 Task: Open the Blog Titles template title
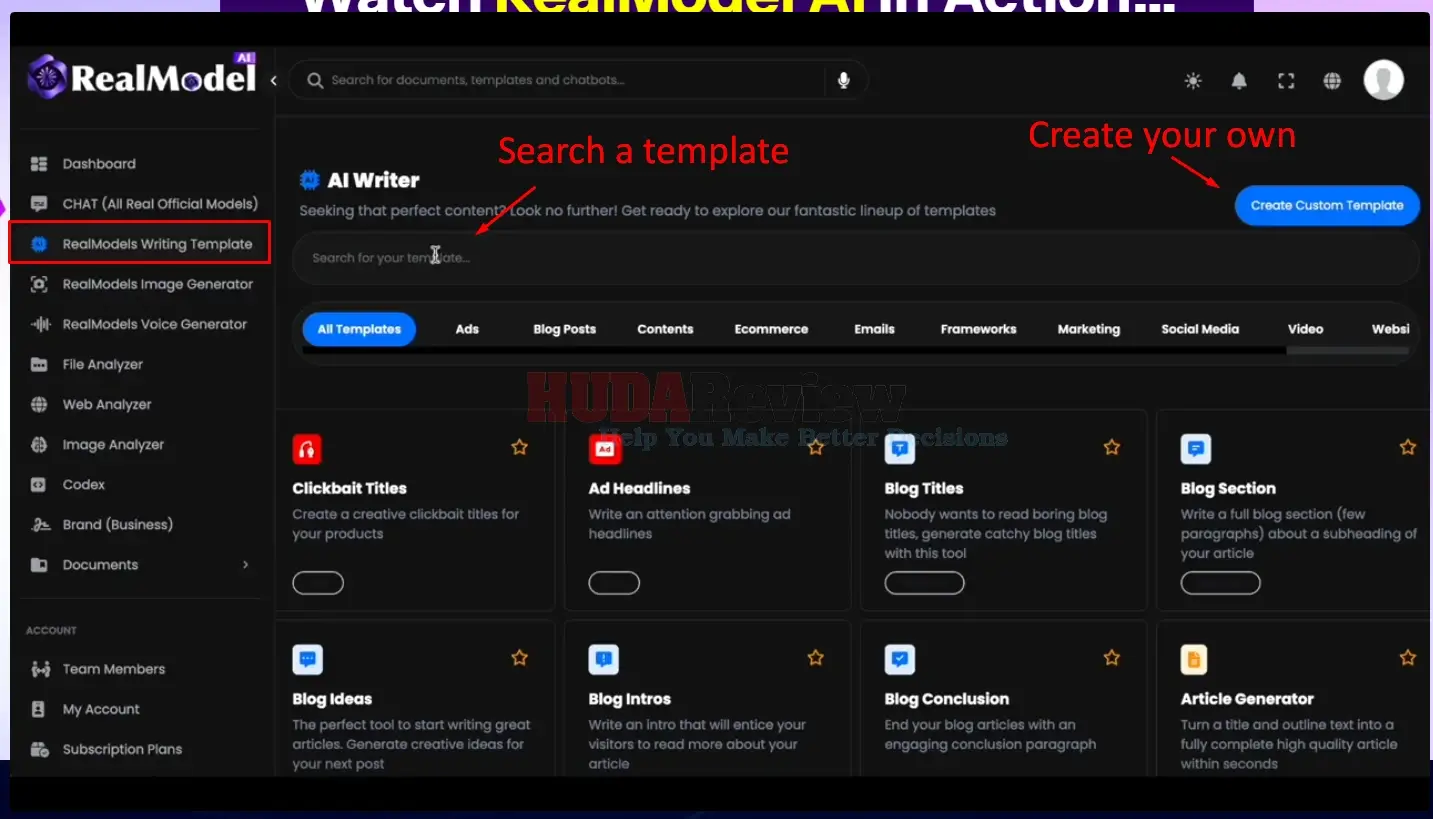tap(924, 489)
